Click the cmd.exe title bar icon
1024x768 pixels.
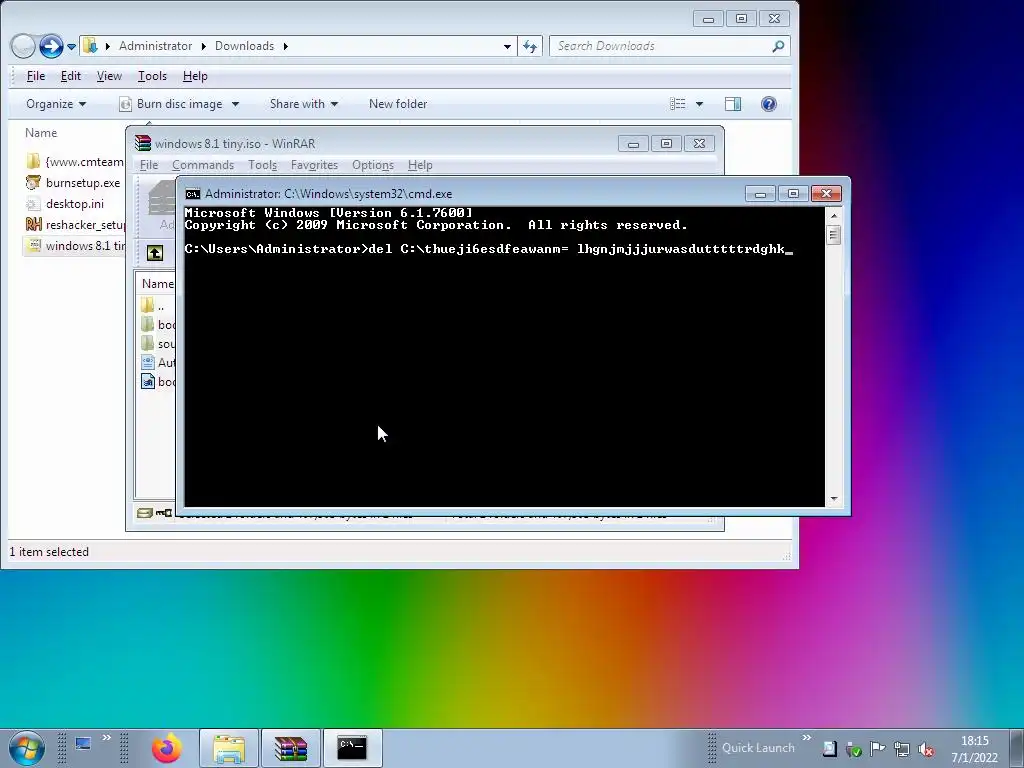click(192, 194)
